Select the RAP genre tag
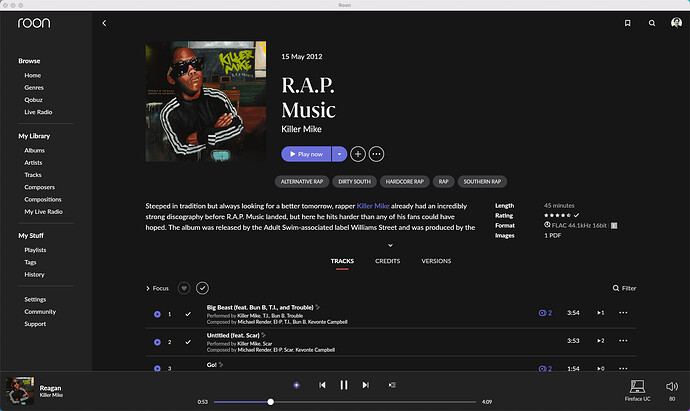690x411 pixels. (x=443, y=182)
